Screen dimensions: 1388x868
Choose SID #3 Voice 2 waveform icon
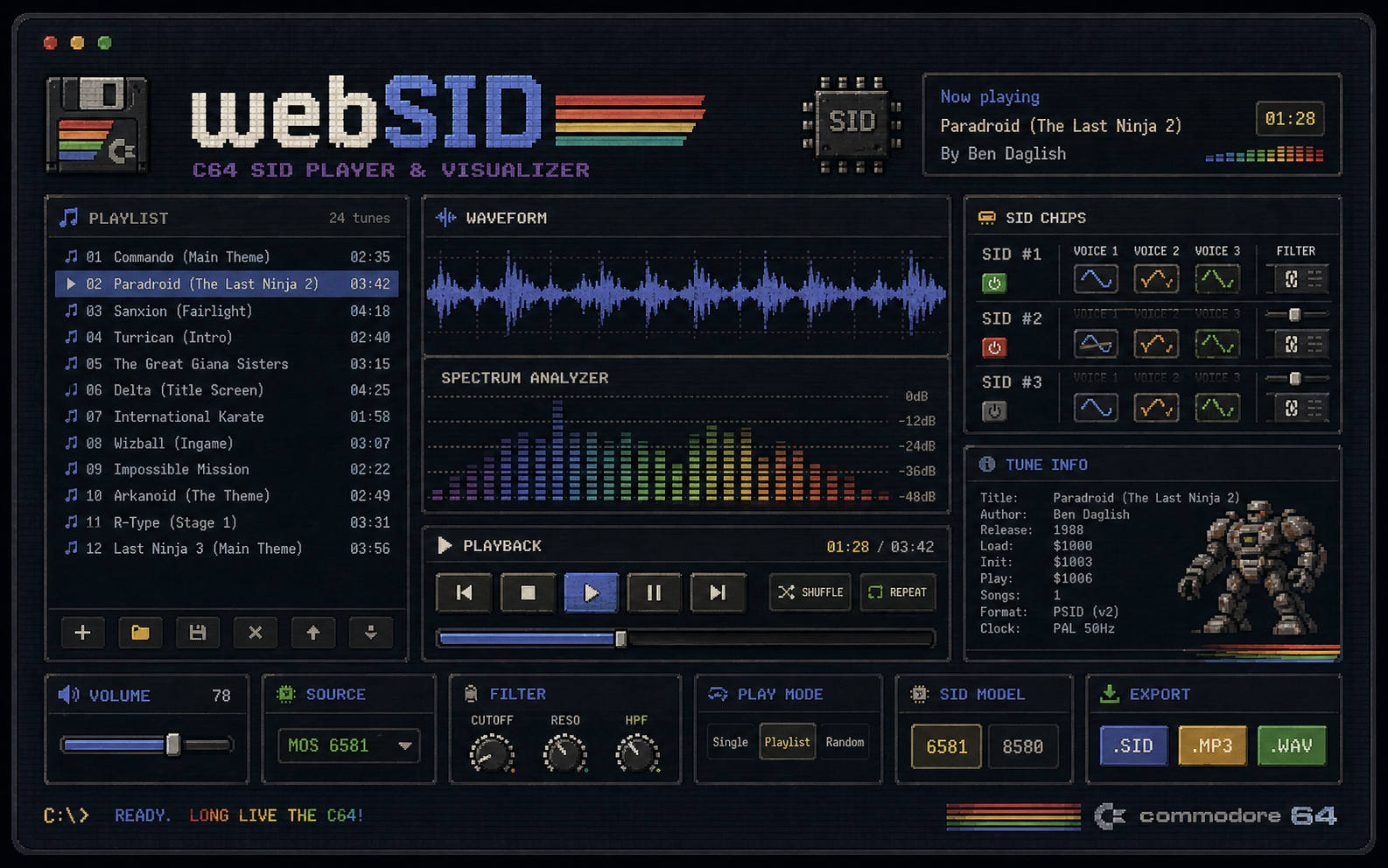1156,408
